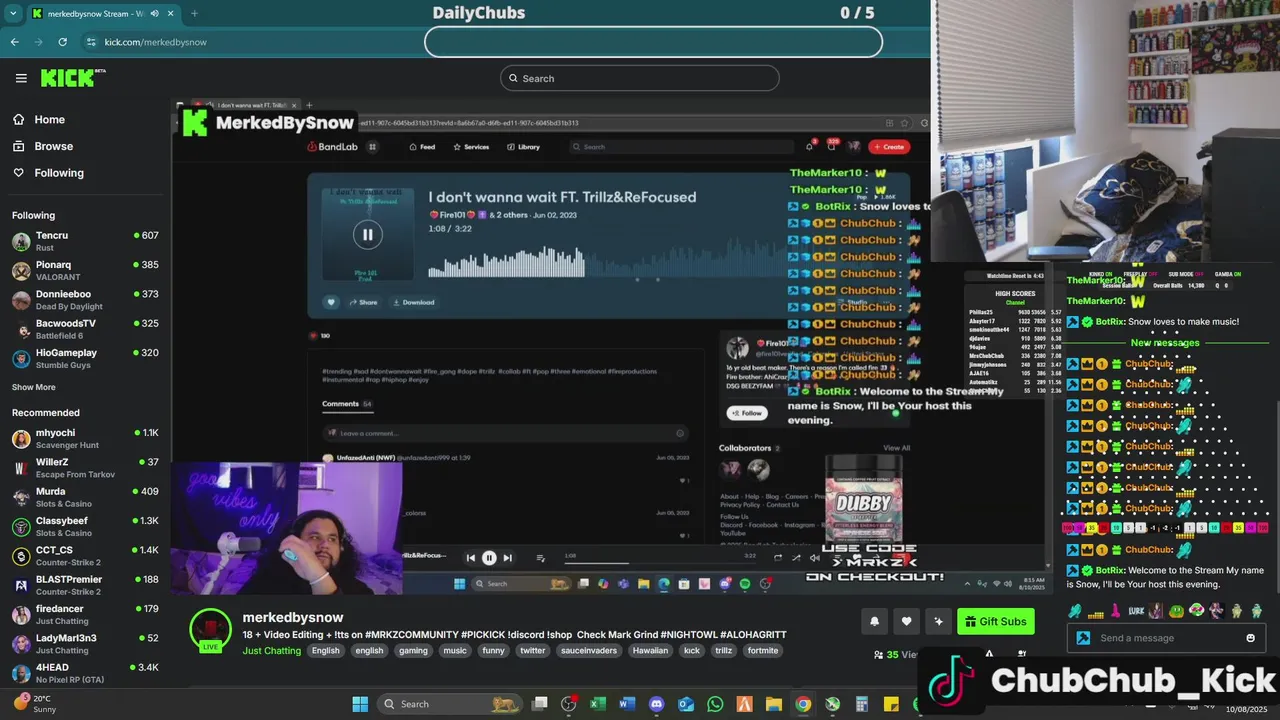
Task: Click BandLab red Create button
Action: pos(889,147)
